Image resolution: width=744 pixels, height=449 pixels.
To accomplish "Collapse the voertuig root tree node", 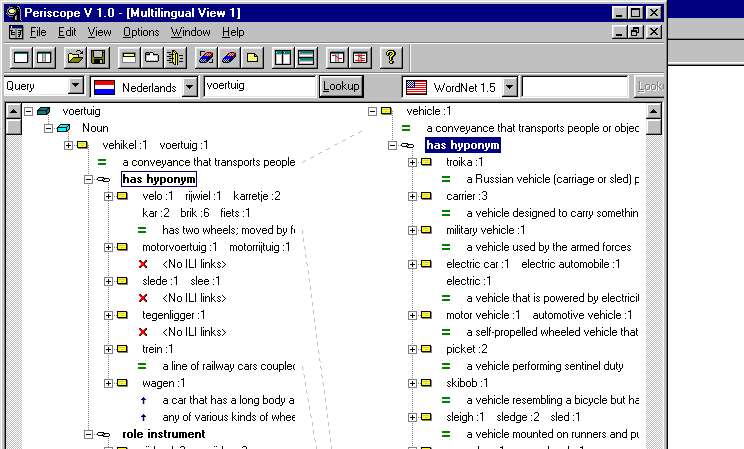I will tap(28, 111).
